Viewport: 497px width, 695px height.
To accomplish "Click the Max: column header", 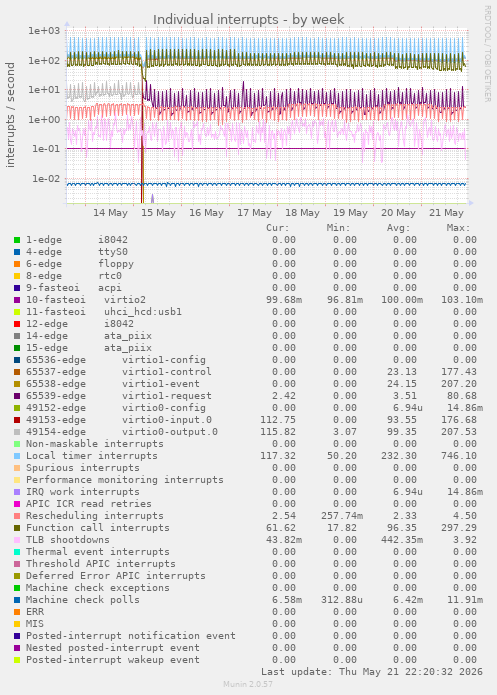I will (x=458, y=228).
